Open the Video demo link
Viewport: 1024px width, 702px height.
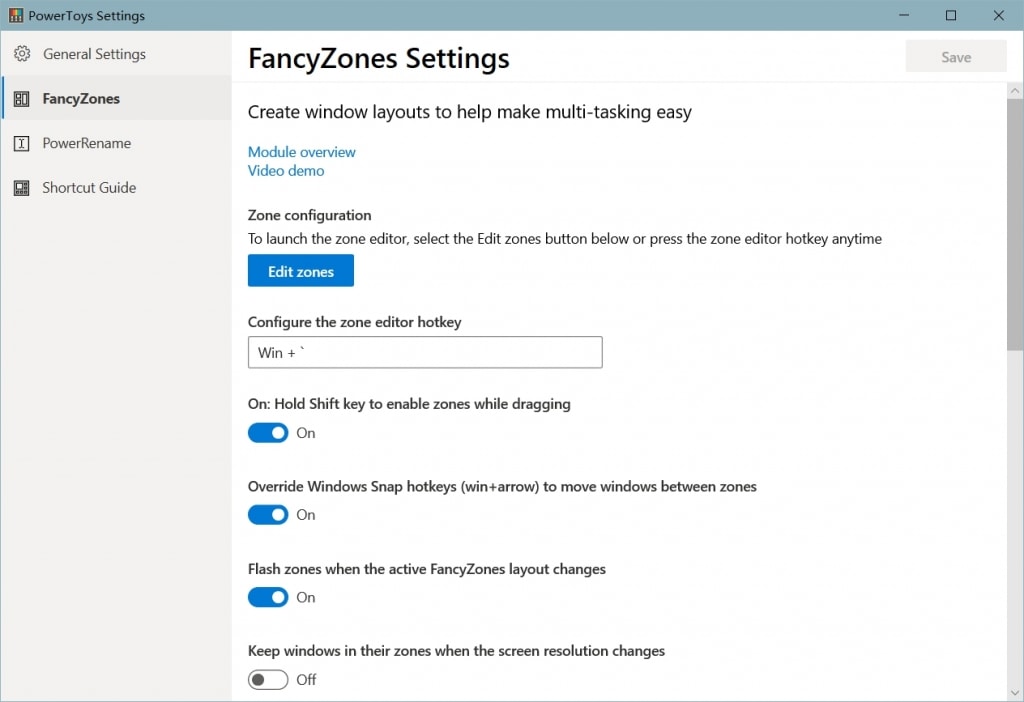click(286, 170)
